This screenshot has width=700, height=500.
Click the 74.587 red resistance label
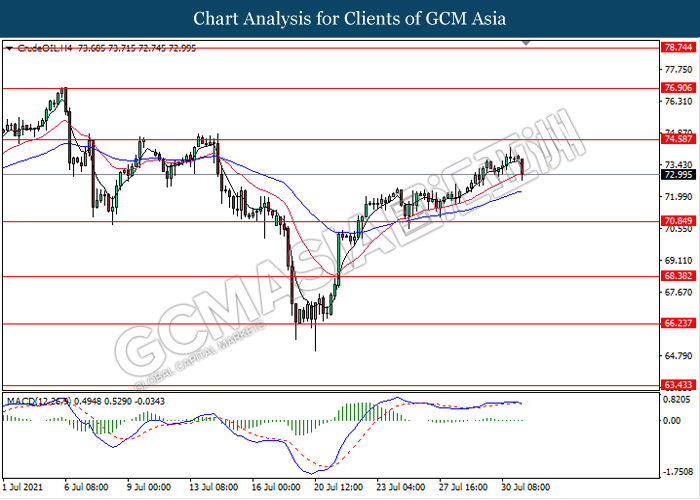679,140
